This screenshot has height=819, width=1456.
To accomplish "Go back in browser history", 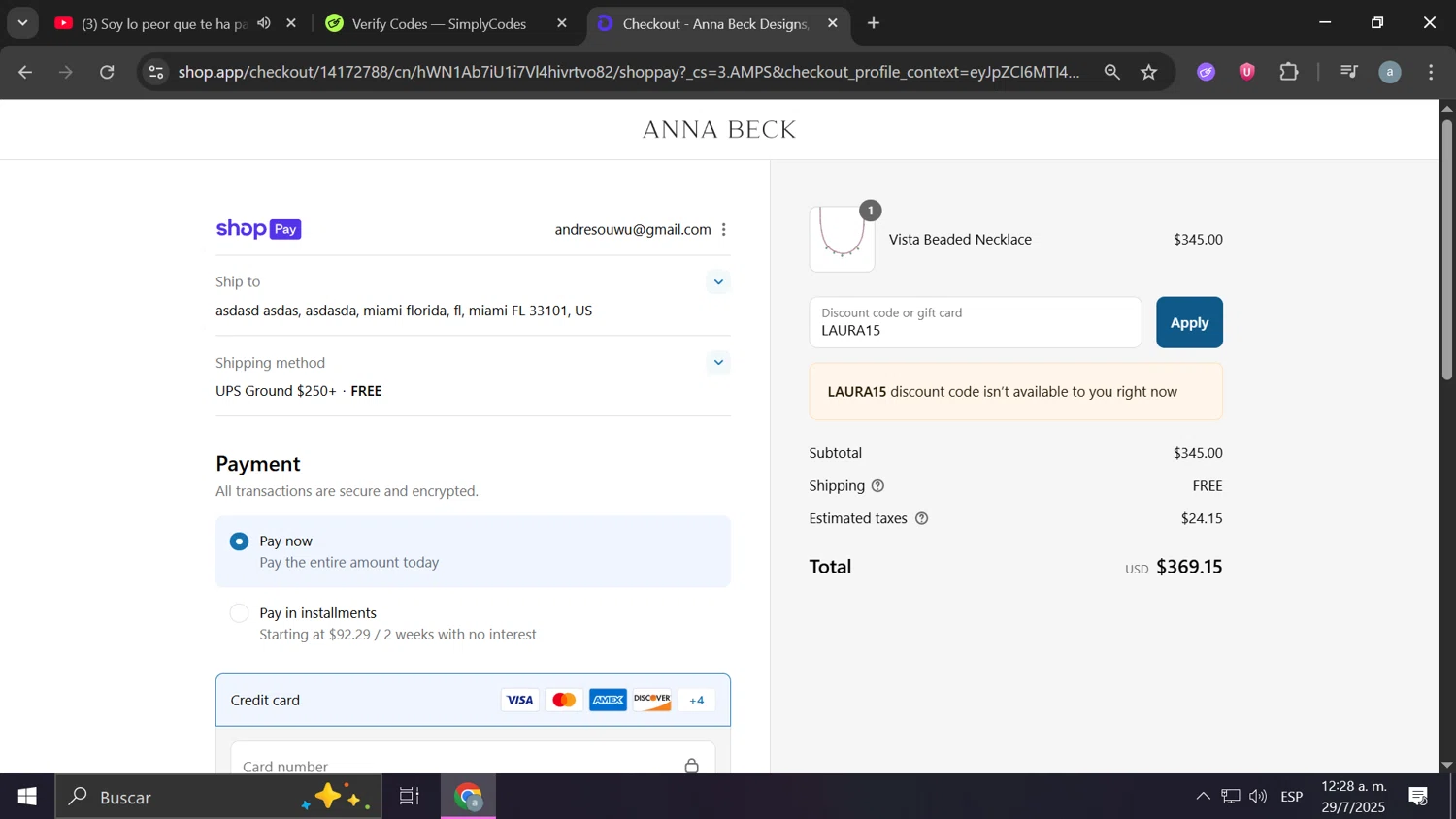I will click(x=25, y=72).
